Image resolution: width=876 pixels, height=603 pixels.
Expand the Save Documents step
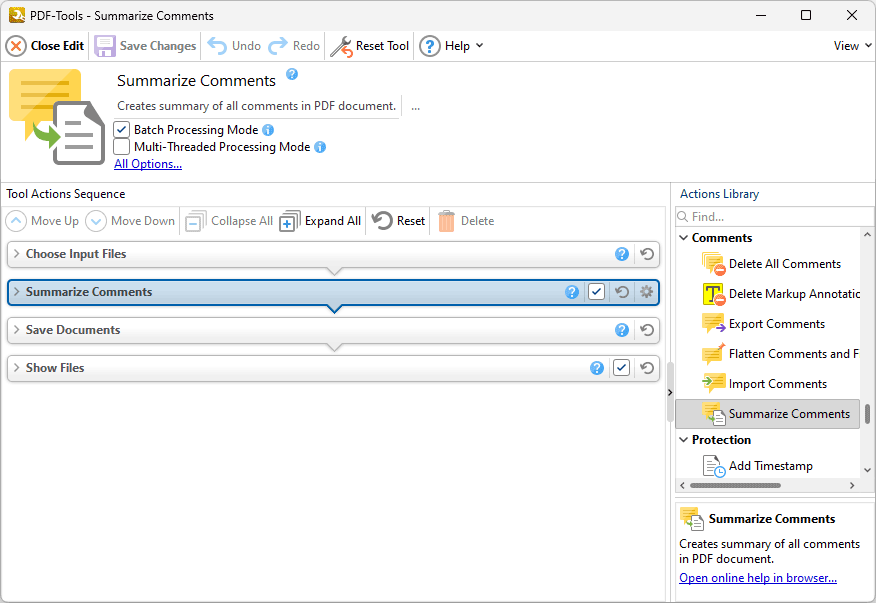click(17, 330)
